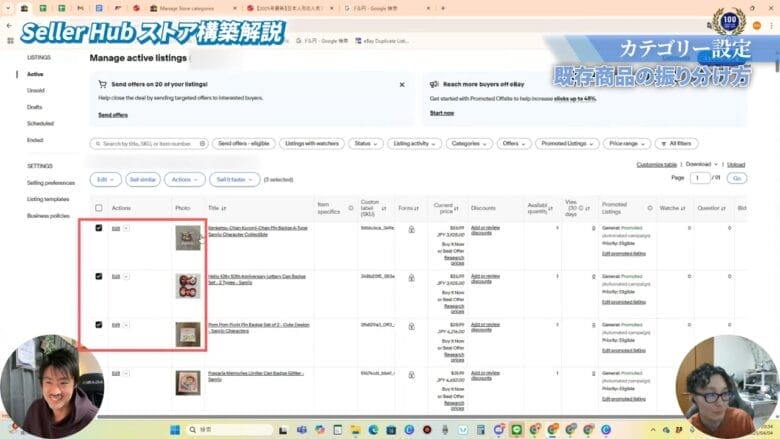
Task: Open the green LINE app in taskbar
Action: (x=516, y=430)
